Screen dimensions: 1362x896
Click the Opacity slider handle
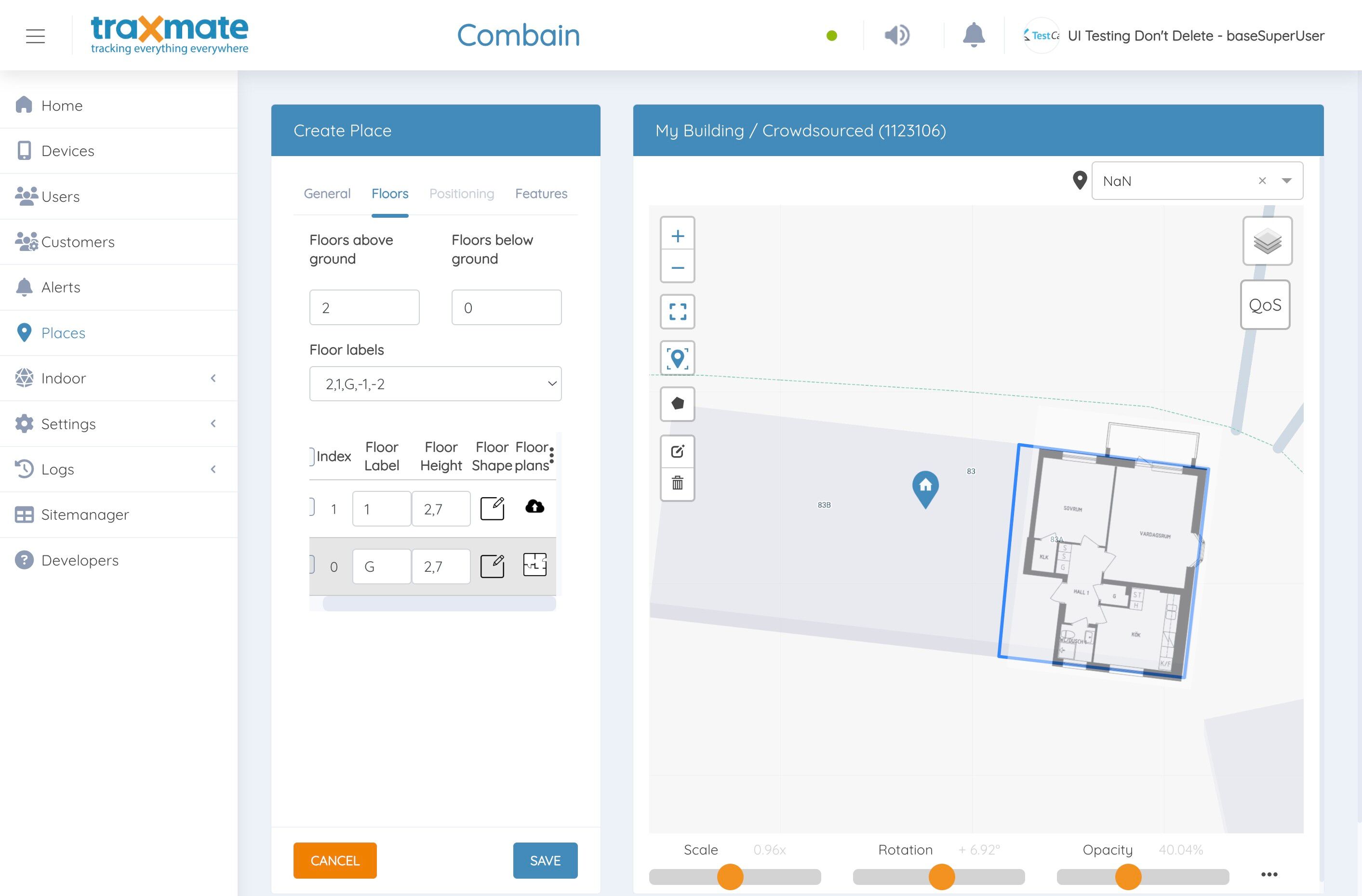[1128, 877]
